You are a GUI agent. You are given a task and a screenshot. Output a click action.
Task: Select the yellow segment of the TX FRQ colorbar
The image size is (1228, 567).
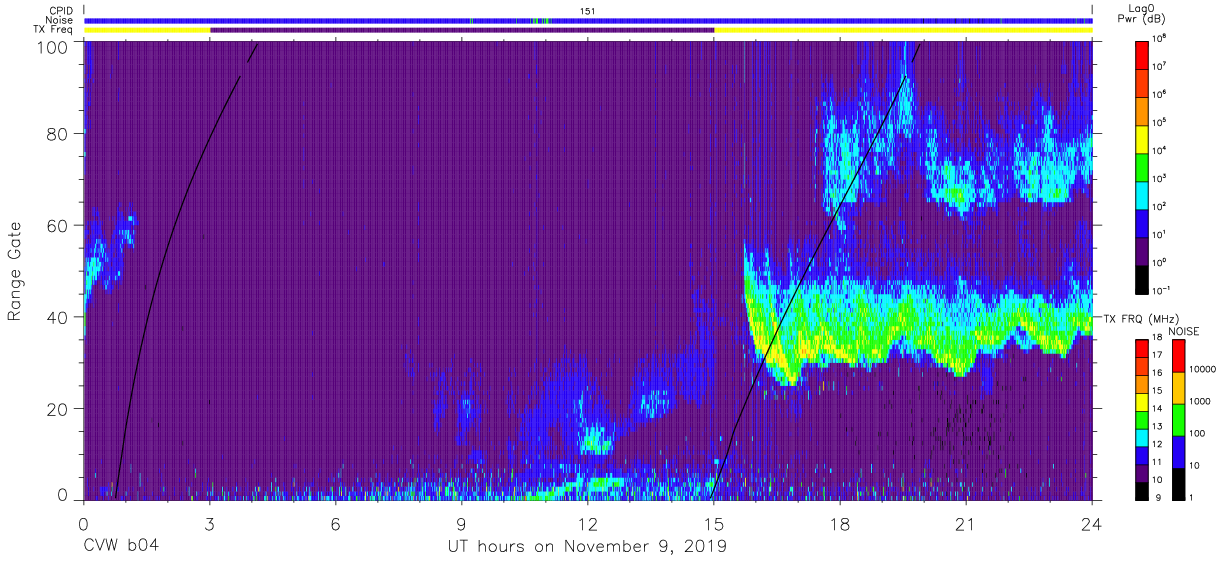(1143, 402)
